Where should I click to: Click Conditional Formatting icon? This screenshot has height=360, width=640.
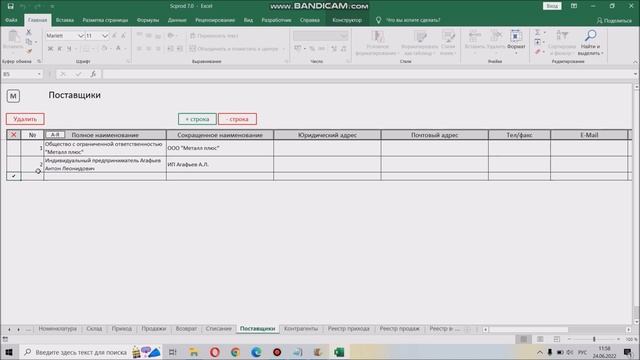click(378, 37)
